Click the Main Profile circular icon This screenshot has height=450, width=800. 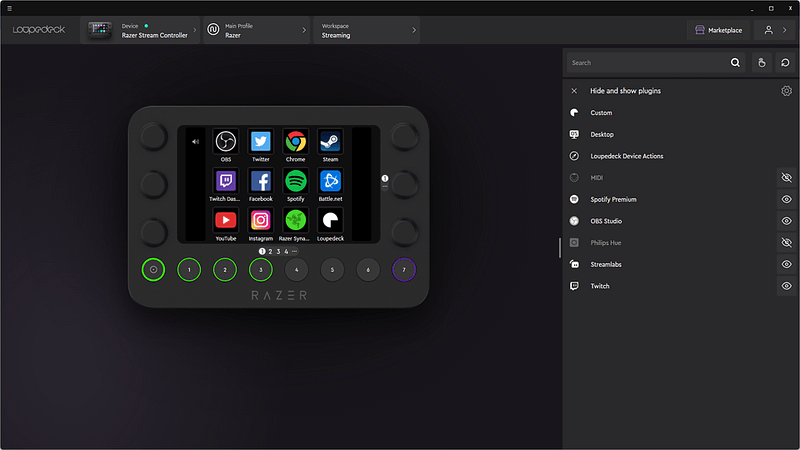tap(213, 30)
